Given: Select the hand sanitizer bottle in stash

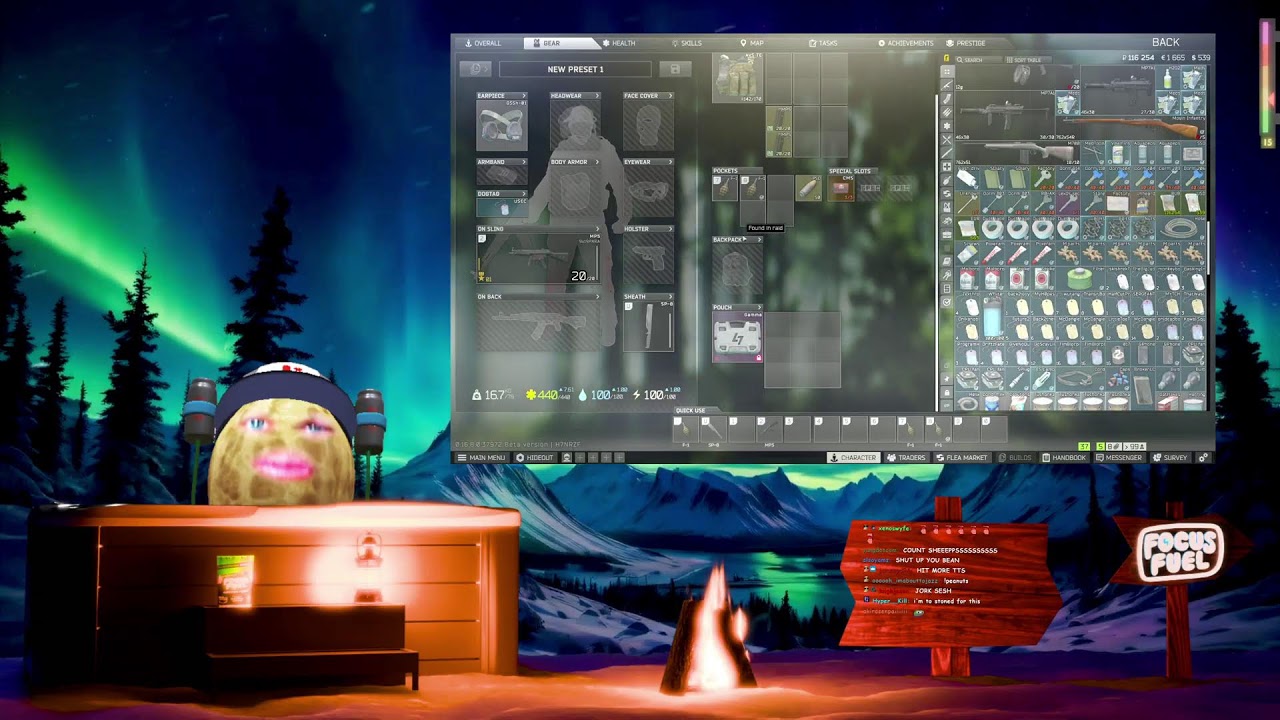Looking at the screenshot, I should coord(1167,78).
